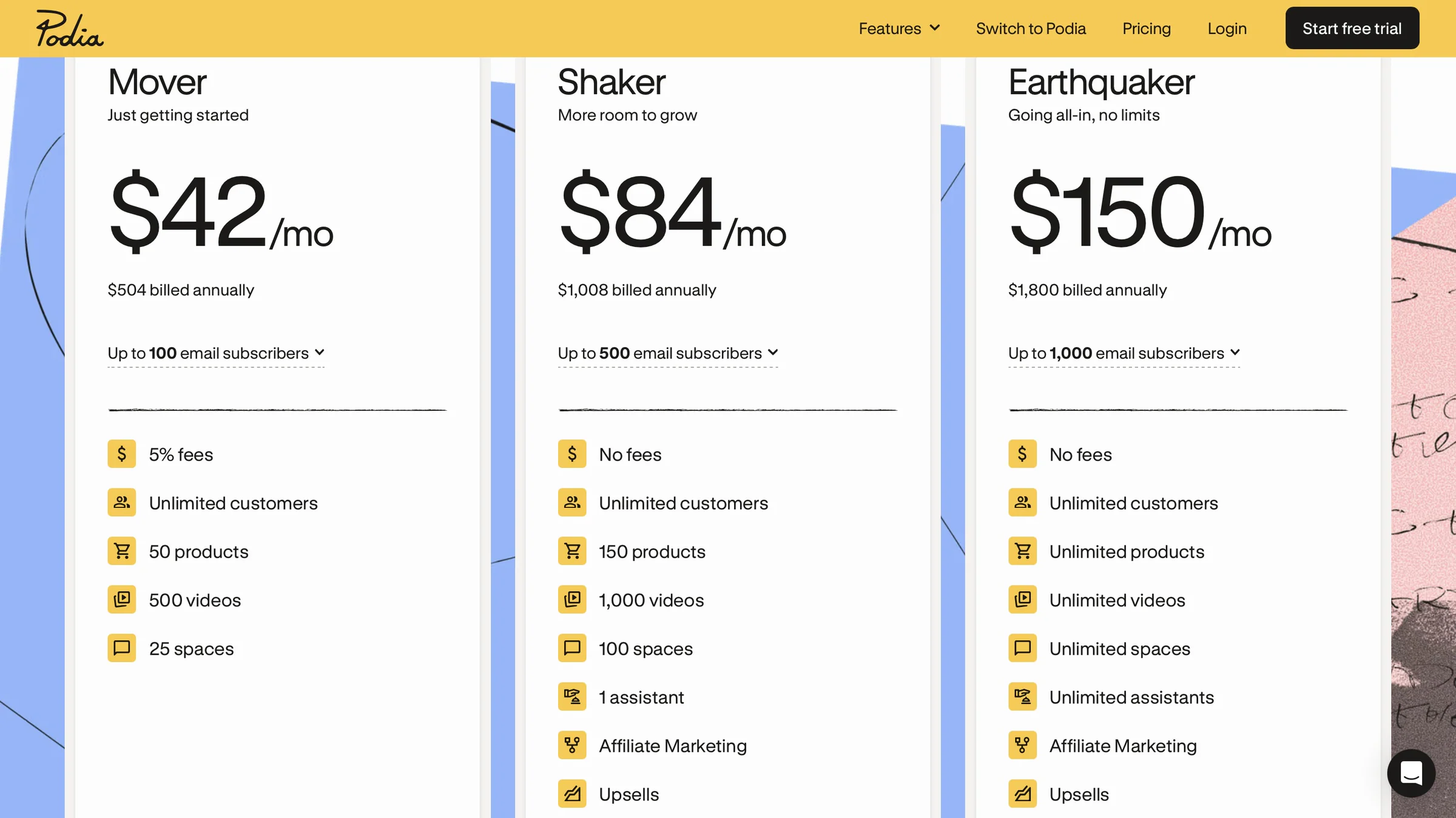The width and height of the screenshot is (1456, 818).
Task: Click '$1,008 billed annually' text
Action: 637,290
